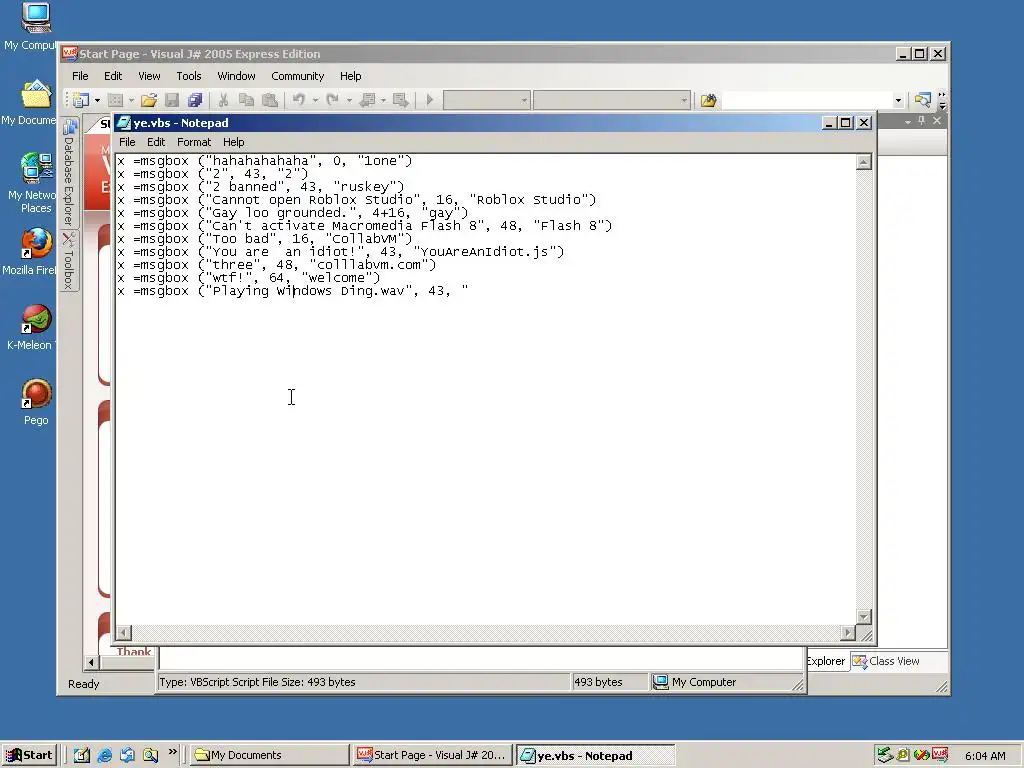The image size is (1024, 768).
Task: Open the Notepad Help menu
Action: tap(234, 142)
